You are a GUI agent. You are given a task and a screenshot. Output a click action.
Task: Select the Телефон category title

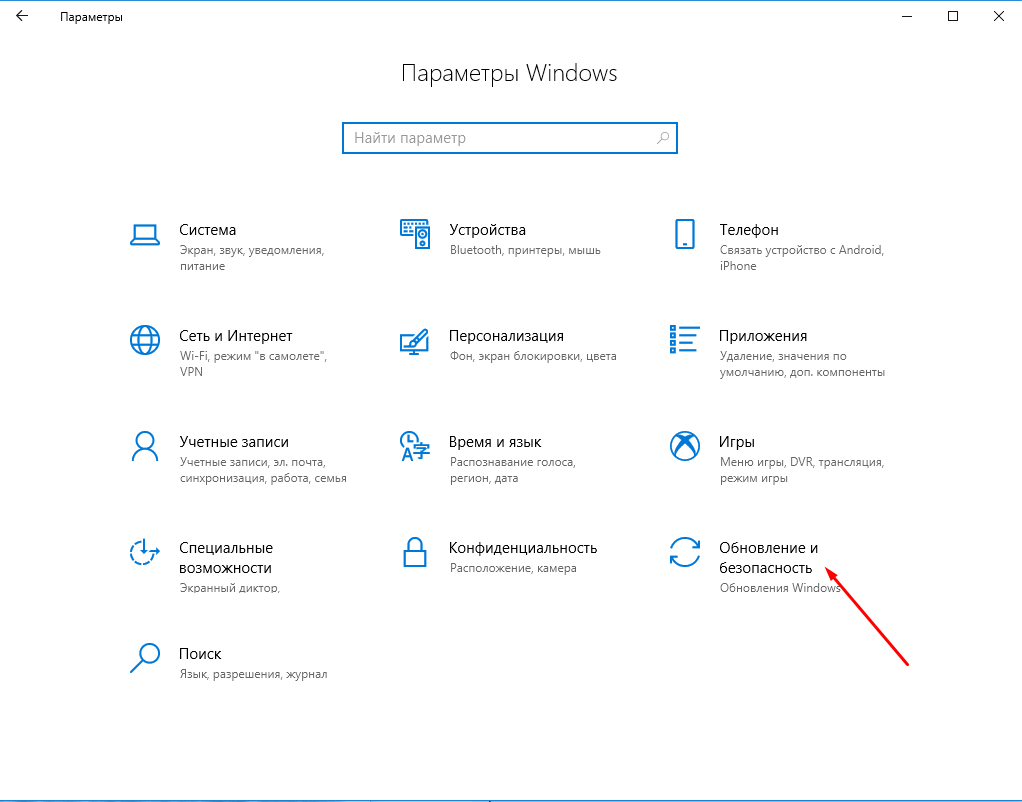tap(749, 230)
